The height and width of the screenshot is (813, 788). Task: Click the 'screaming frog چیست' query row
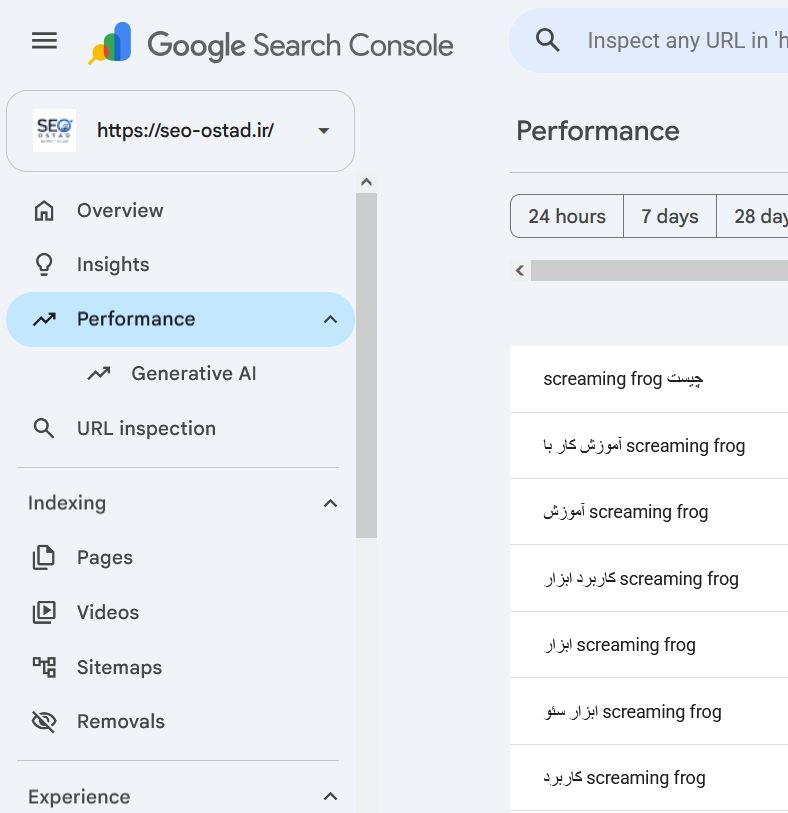[x=649, y=379]
